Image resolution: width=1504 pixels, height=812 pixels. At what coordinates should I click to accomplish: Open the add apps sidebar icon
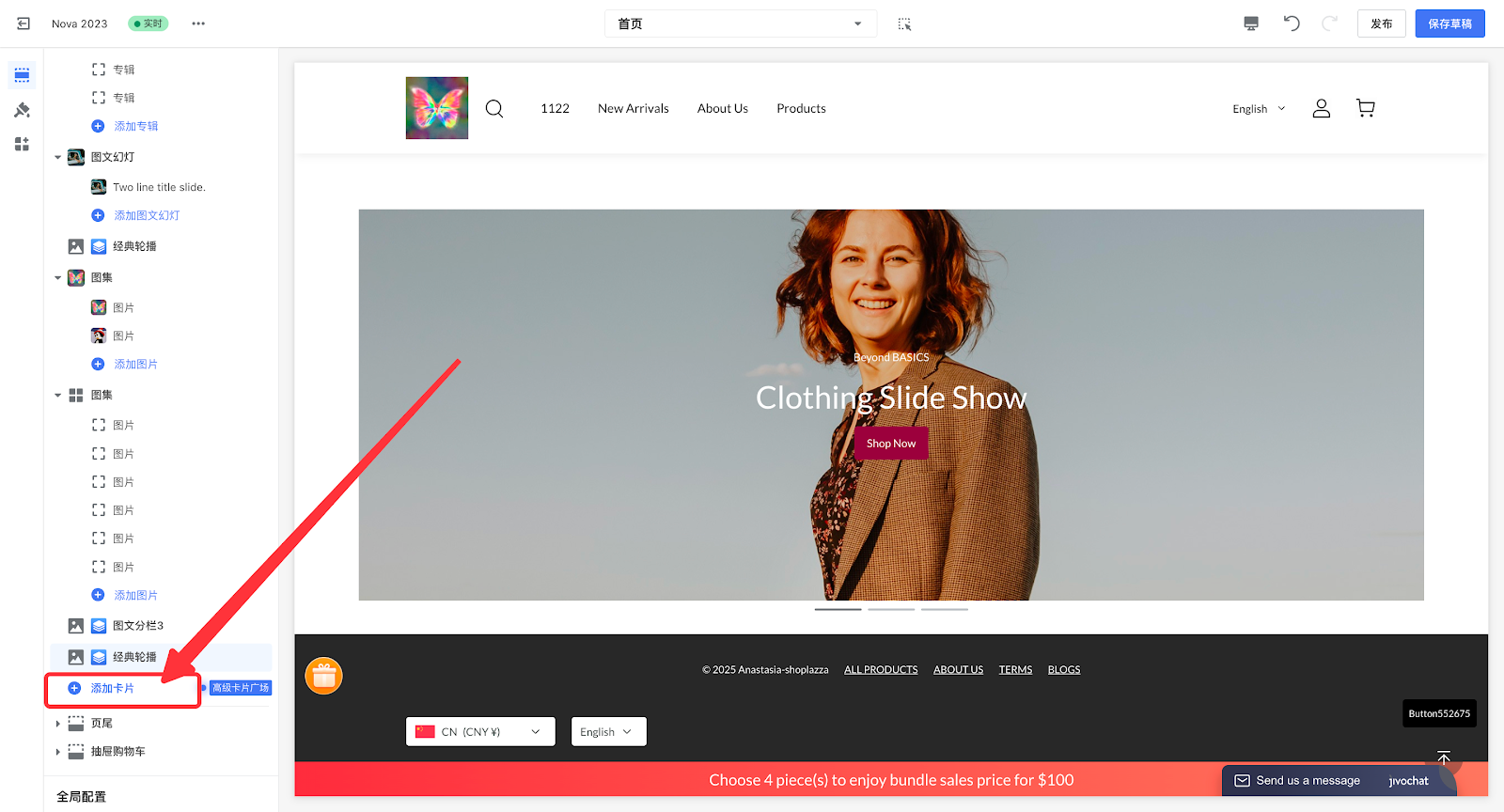pos(22,144)
